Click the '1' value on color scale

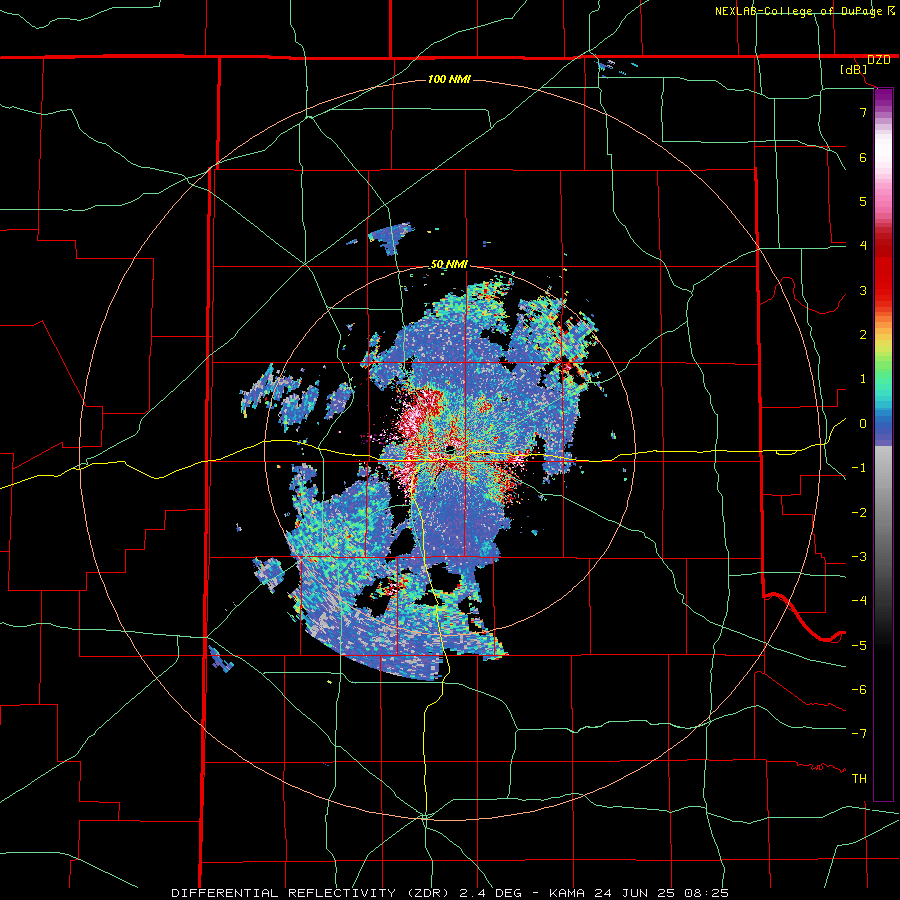click(863, 379)
